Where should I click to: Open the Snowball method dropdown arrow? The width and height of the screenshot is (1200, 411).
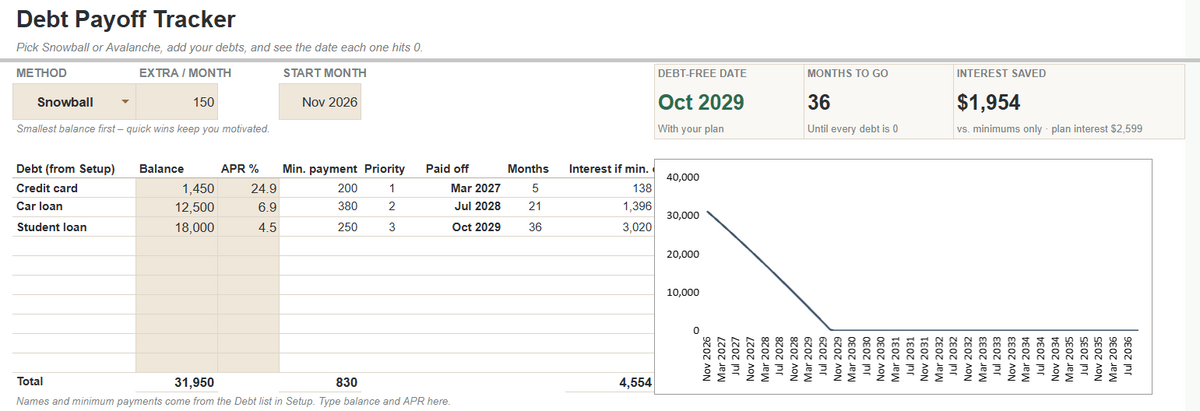point(124,102)
